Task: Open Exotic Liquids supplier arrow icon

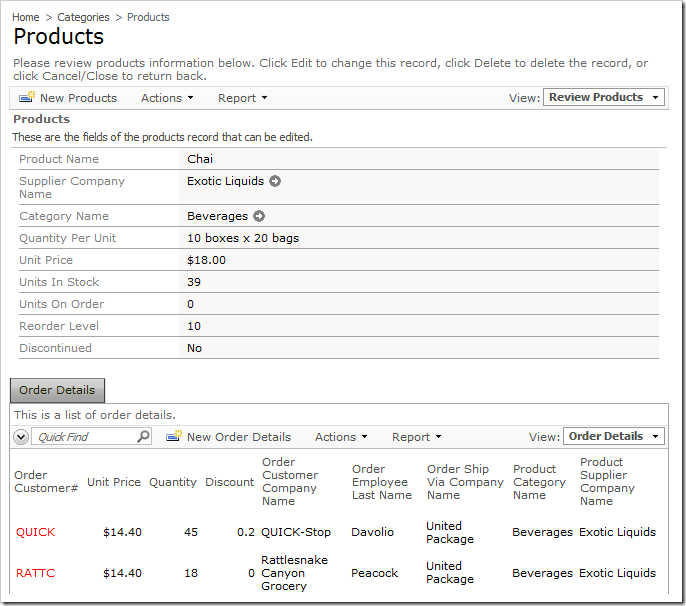Action: pos(275,181)
